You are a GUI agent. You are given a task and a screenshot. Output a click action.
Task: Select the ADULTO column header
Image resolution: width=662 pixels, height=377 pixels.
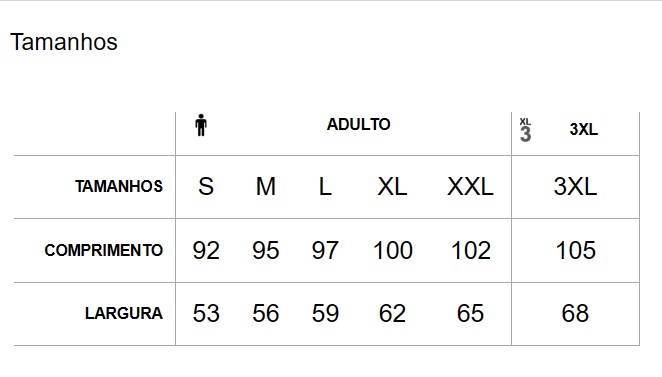point(358,125)
